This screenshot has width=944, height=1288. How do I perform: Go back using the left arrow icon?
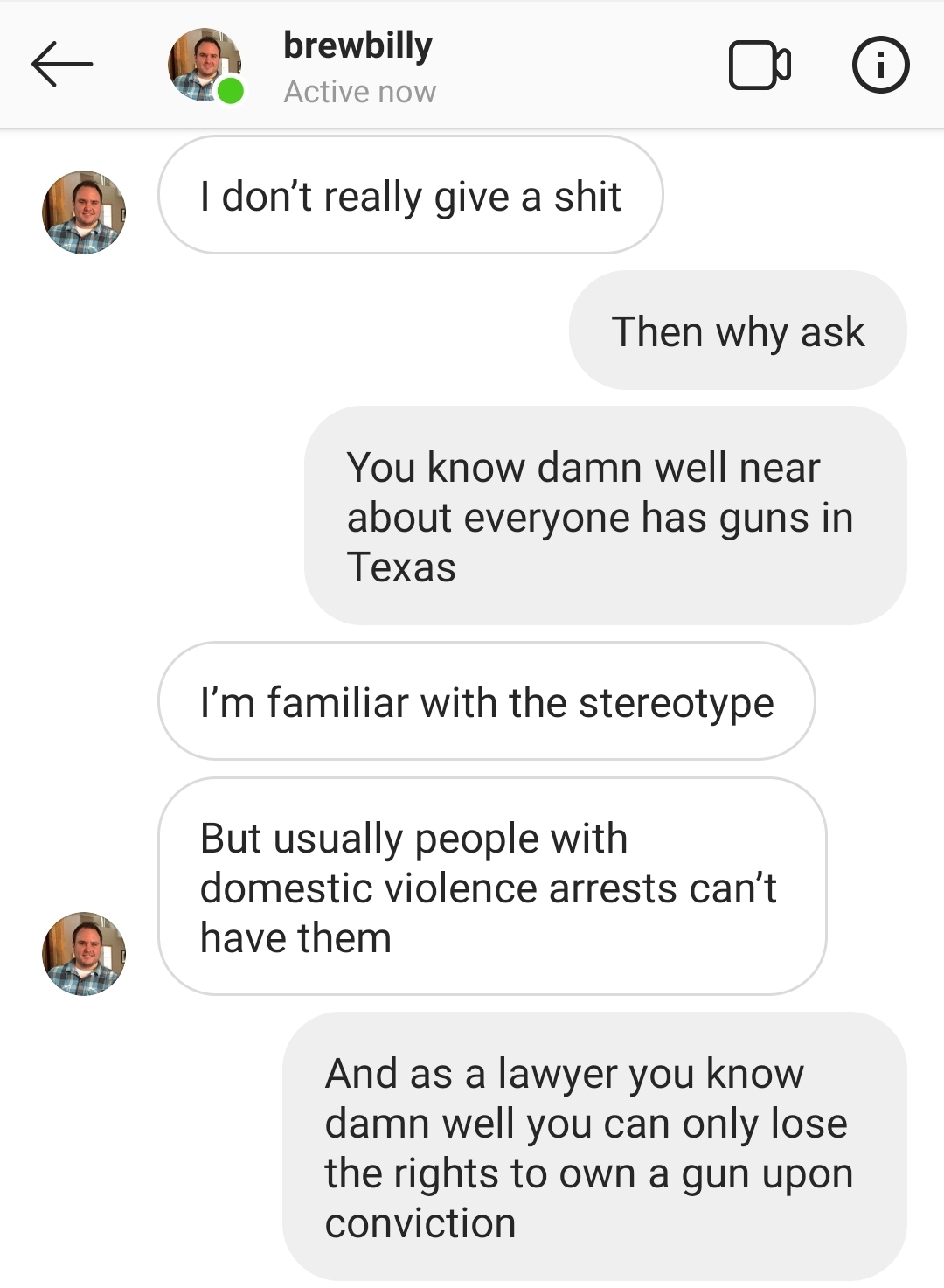[62, 65]
